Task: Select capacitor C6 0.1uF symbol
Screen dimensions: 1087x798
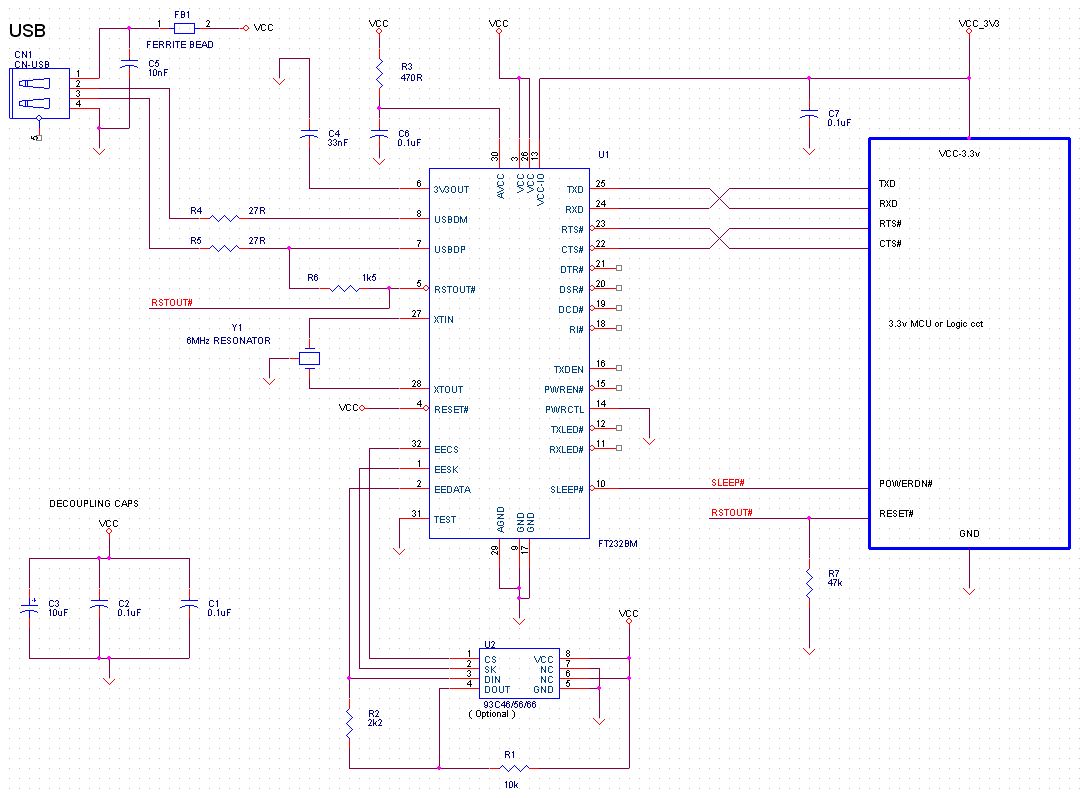Action: click(379, 133)
